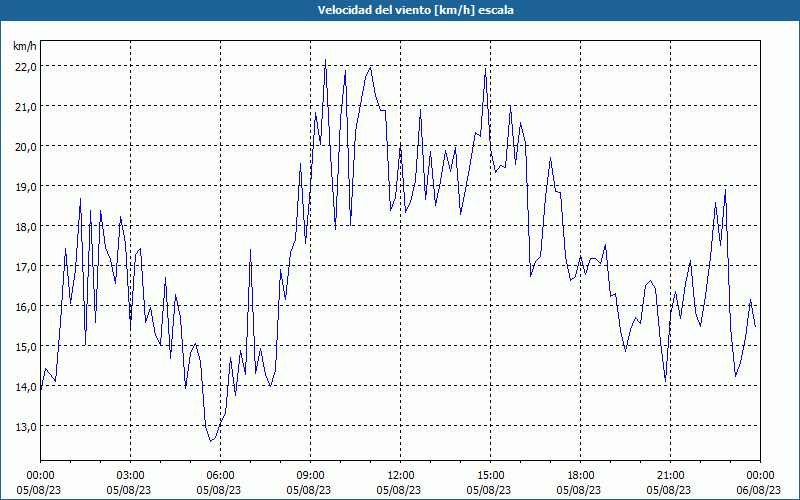
Task: Click the 15:00 time label
Action: point(490,476)
